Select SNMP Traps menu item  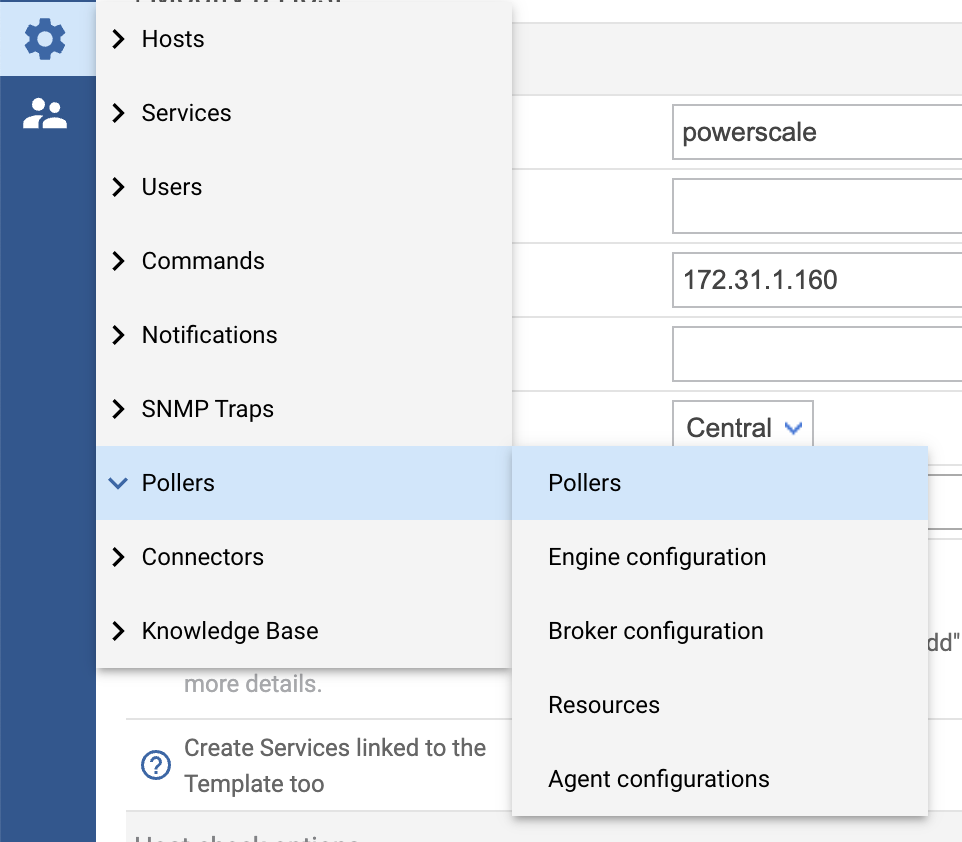point(207,409)
